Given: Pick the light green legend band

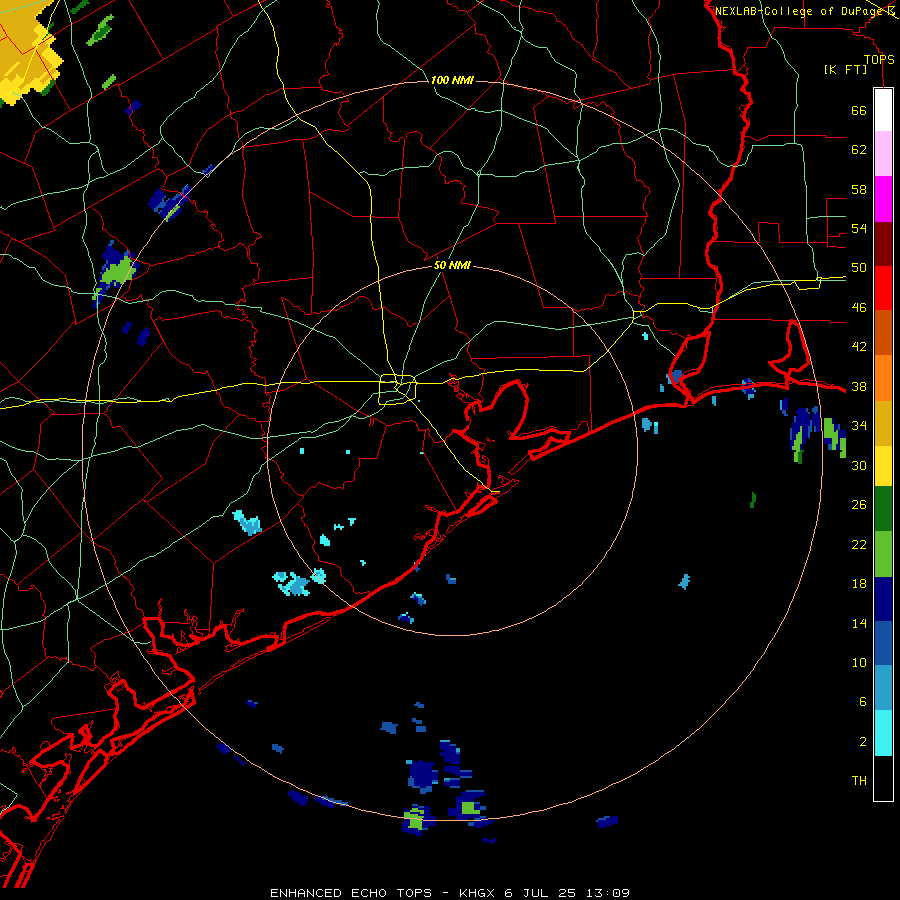Looking at the screenshot, I should (883, 554).
